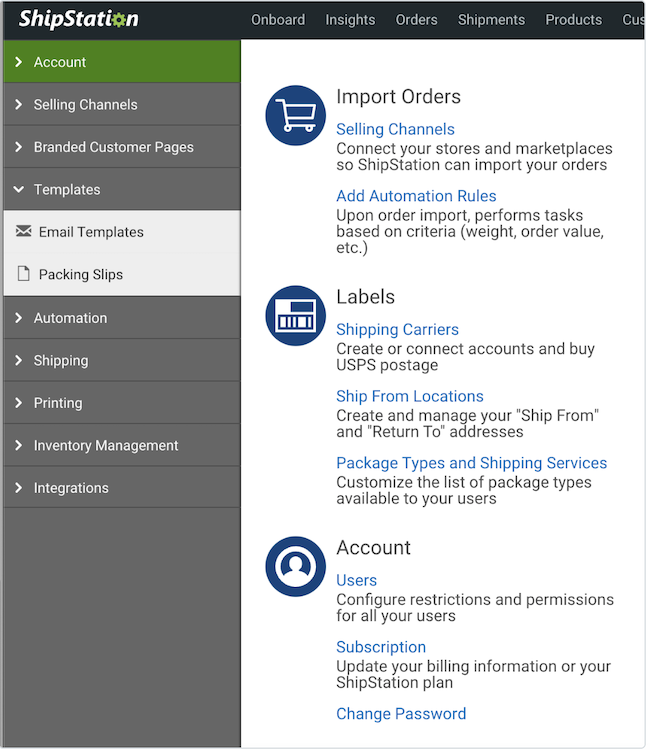Click the Branded Customer Pages sidebar label

coord(114,147)
